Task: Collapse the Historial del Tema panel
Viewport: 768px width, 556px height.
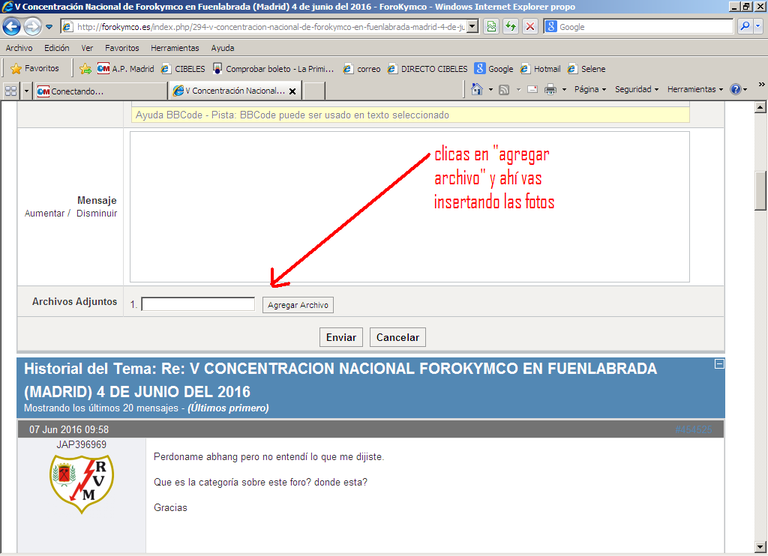Action: [719, 365]
